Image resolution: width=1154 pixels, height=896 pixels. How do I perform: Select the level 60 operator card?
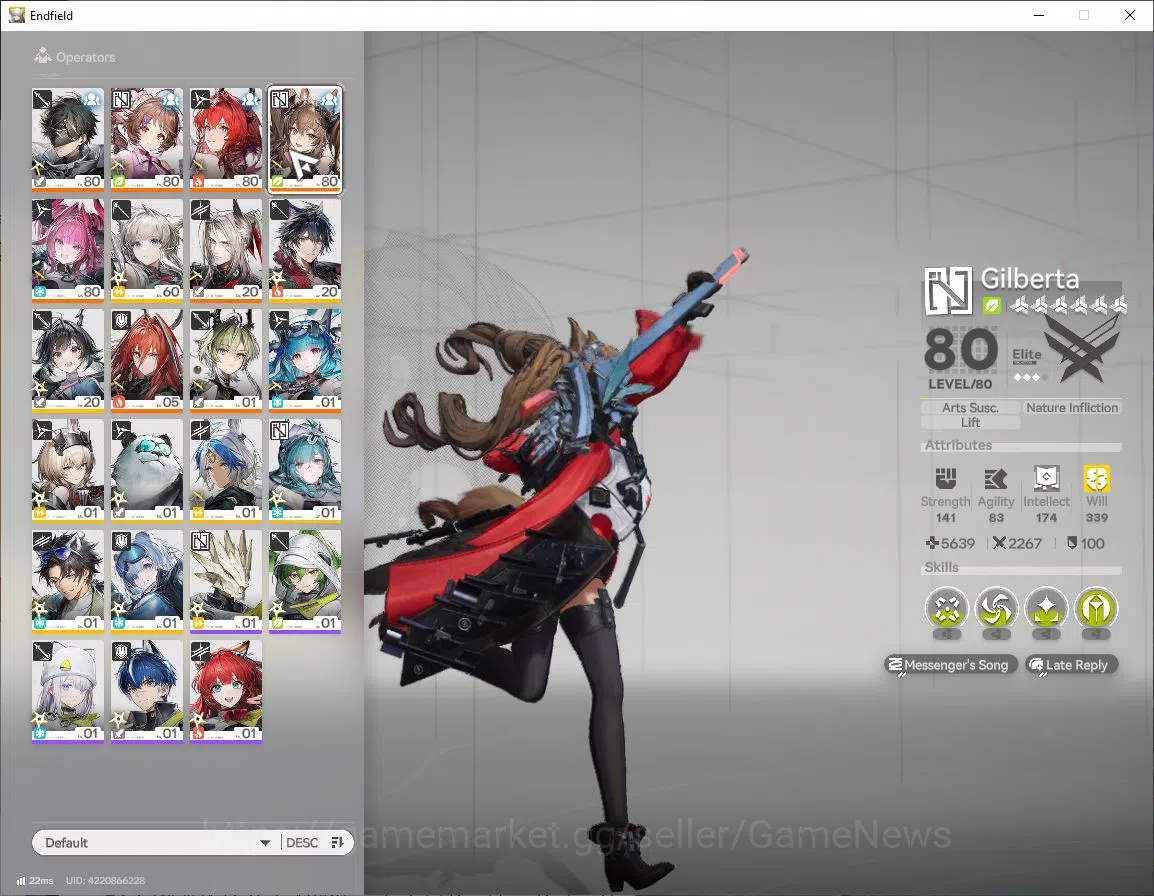click(146, 250)
